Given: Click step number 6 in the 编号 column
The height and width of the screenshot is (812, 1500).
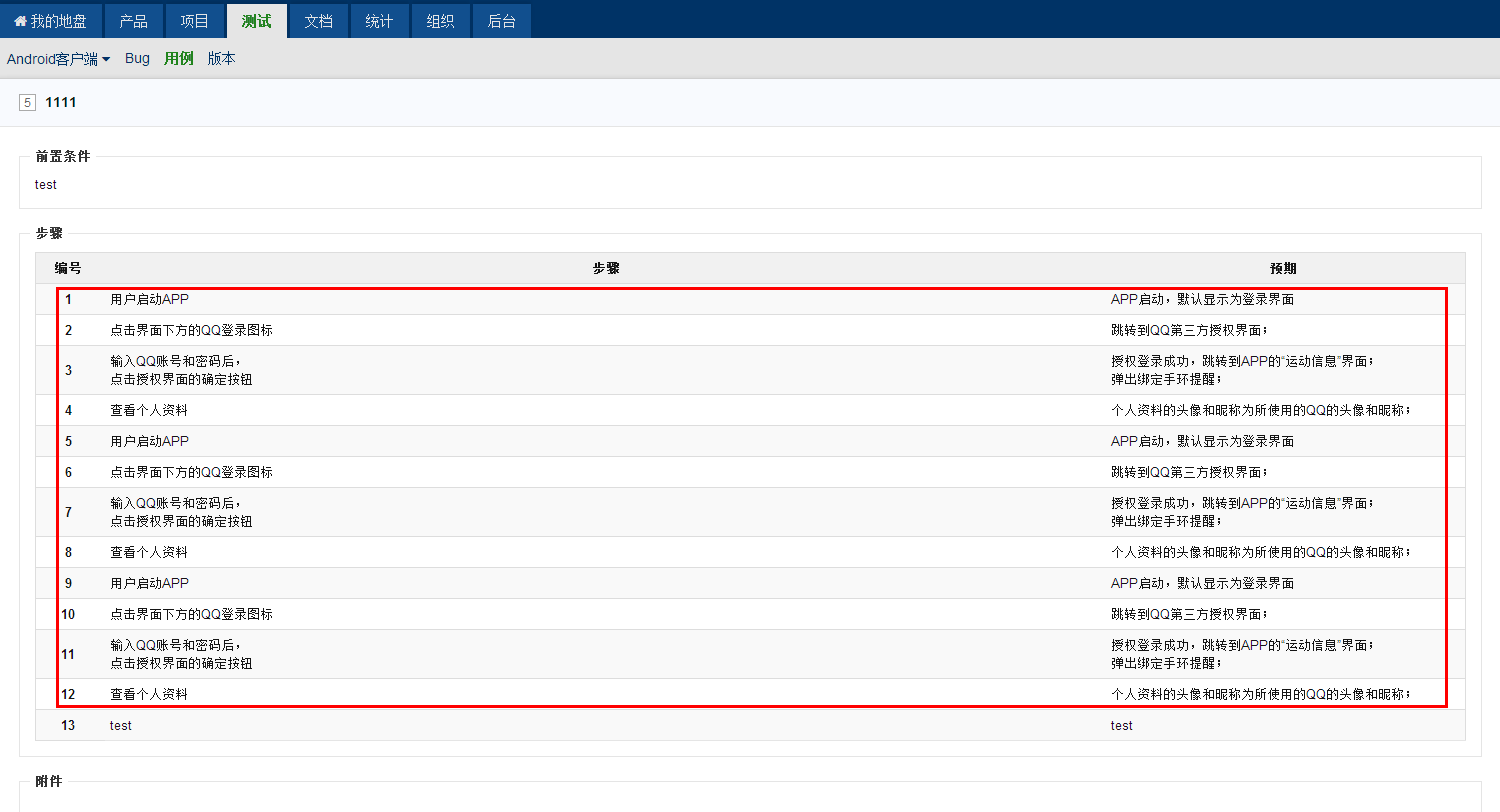Looking at the screenshot, I should click(x=68, y=472).
